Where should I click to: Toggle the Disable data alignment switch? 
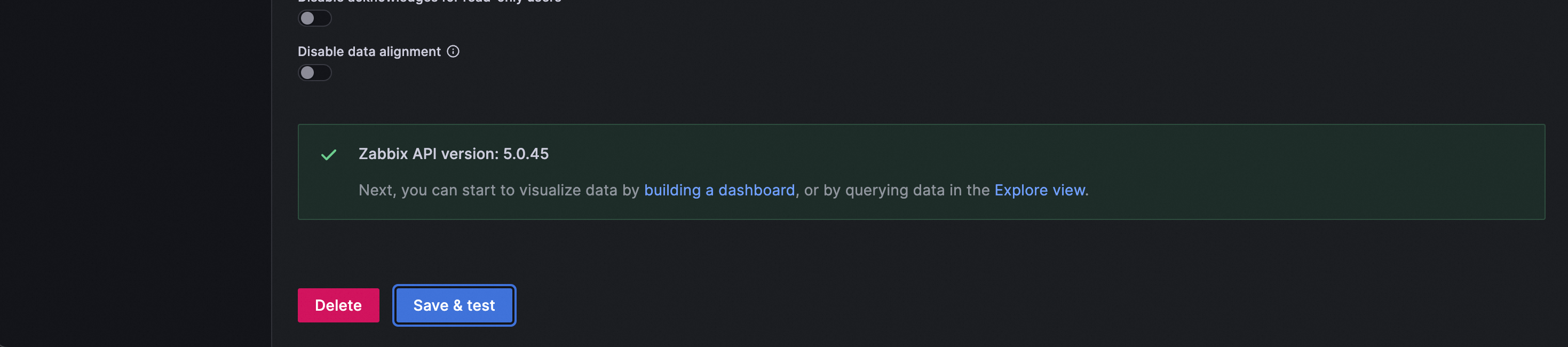[314, 73]
